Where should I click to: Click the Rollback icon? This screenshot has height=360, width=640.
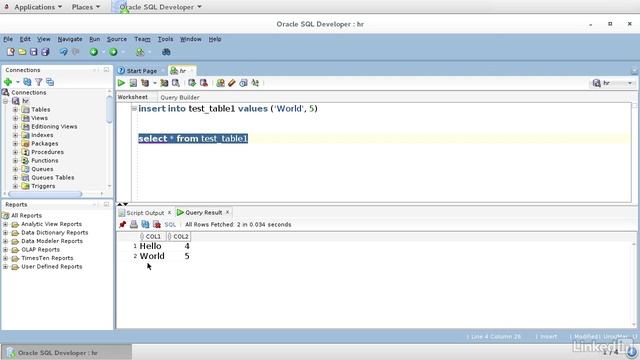[203, 83]
